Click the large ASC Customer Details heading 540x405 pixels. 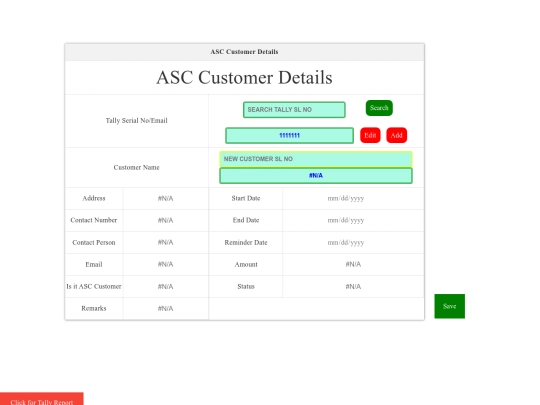click(x=244, y=77)
